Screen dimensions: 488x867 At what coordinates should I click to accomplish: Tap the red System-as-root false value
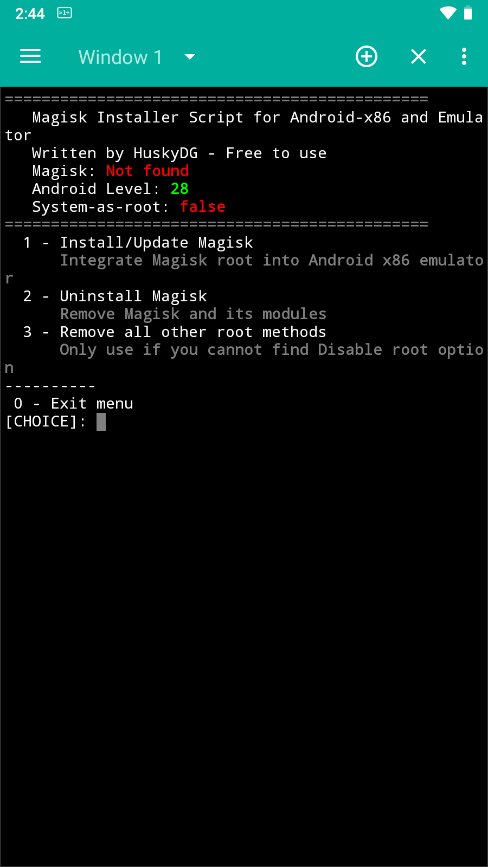point(203,207)
